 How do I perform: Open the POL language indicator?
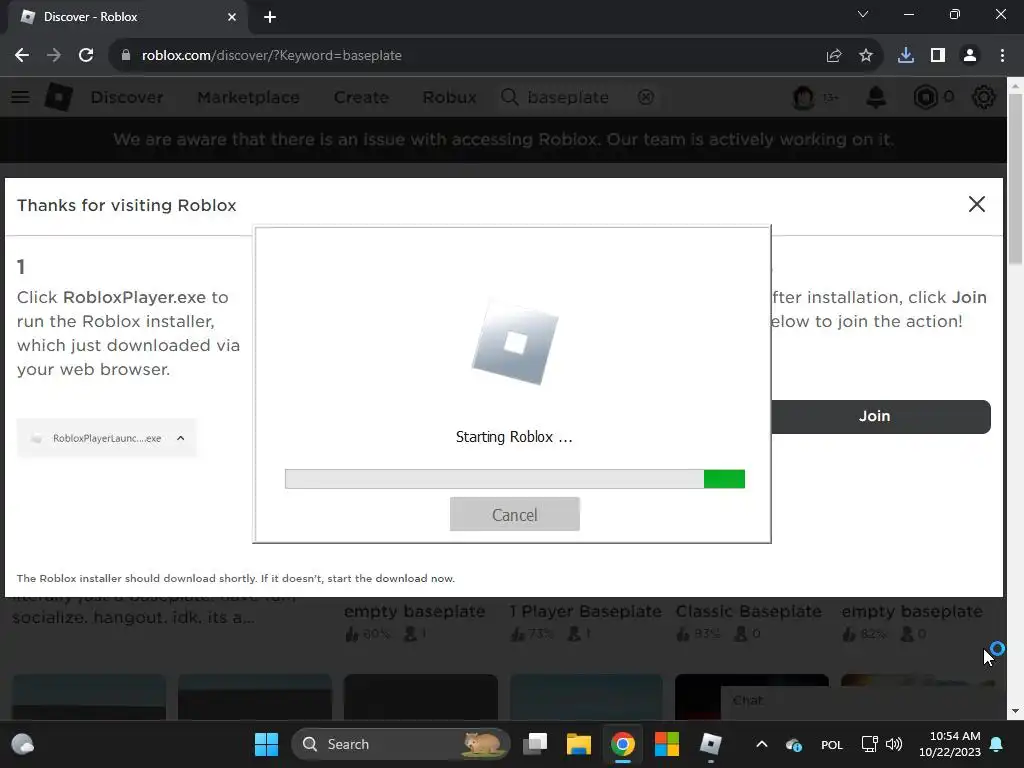tap(831, 745)
